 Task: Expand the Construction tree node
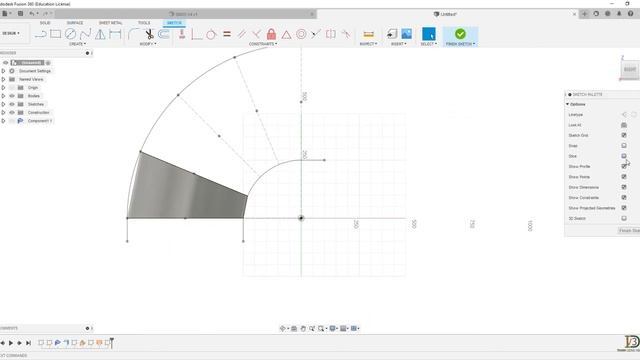point(3,113)
